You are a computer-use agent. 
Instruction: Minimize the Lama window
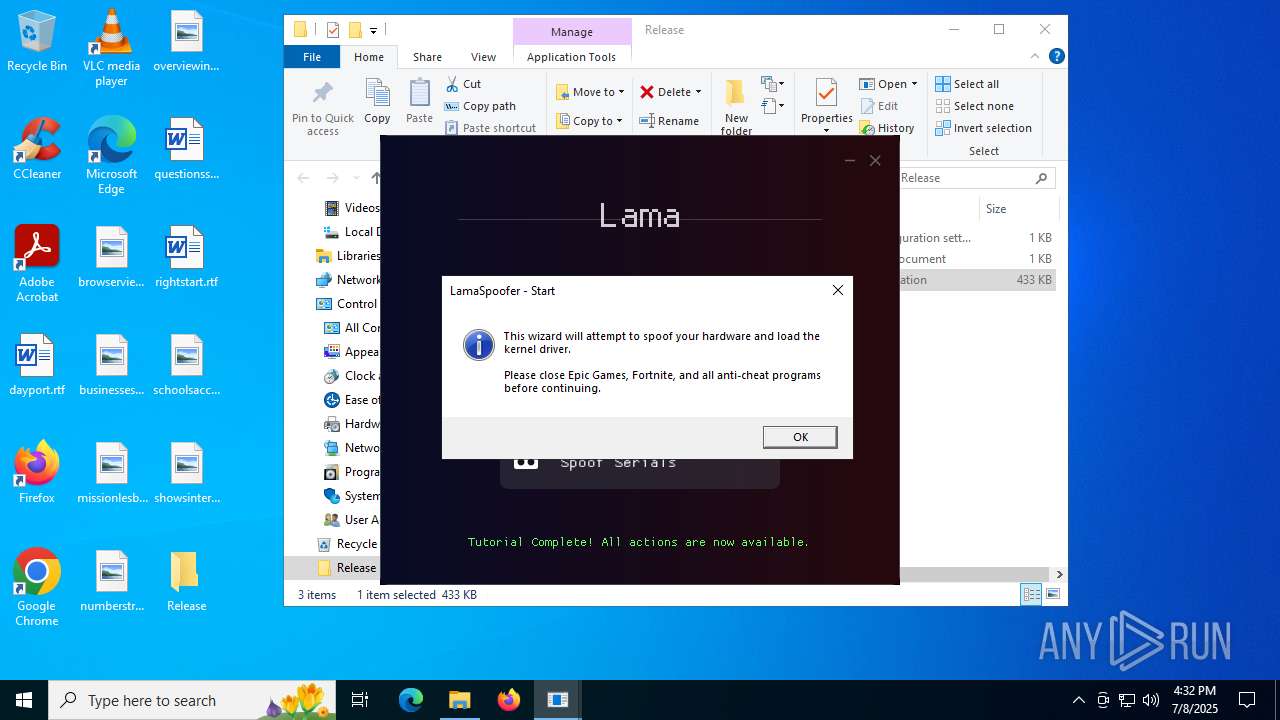tap(850, 160)
